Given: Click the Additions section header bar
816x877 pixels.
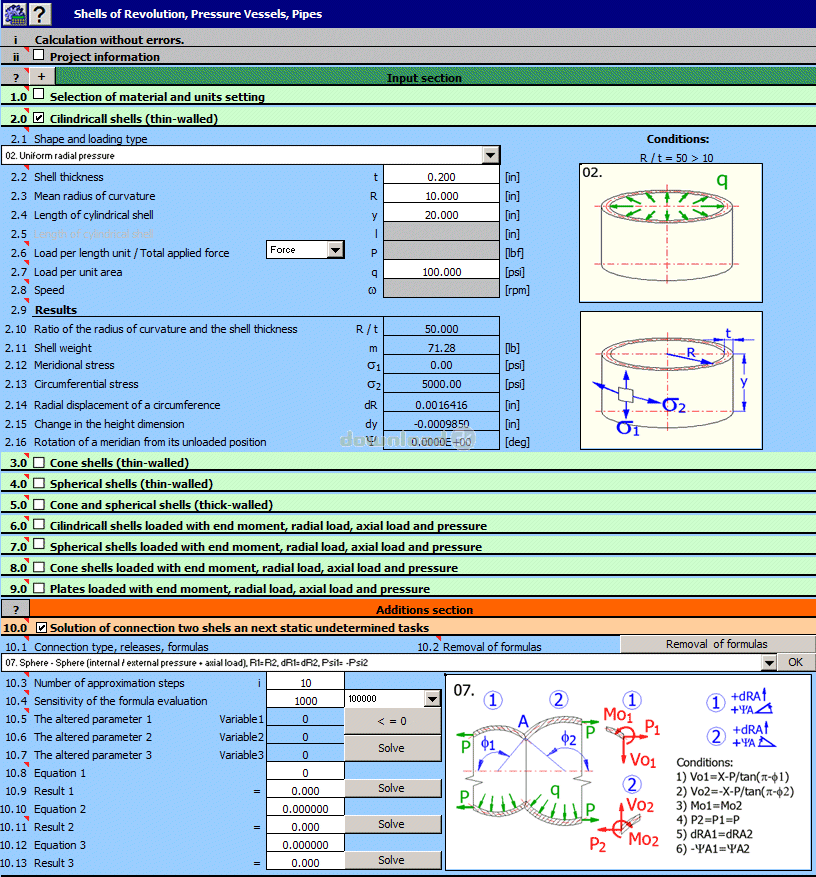Looking at the screenshot, I should click(x=423, y=609).
